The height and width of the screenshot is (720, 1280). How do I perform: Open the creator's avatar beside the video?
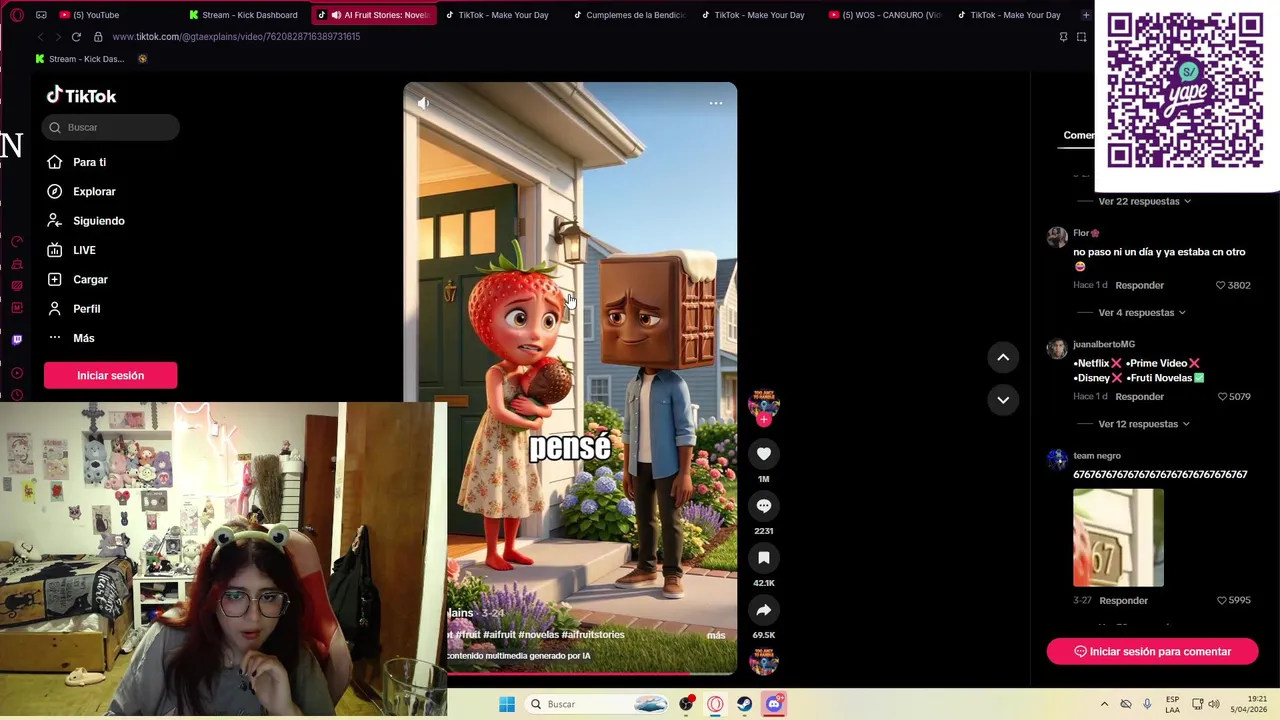[x=764, y=402]
